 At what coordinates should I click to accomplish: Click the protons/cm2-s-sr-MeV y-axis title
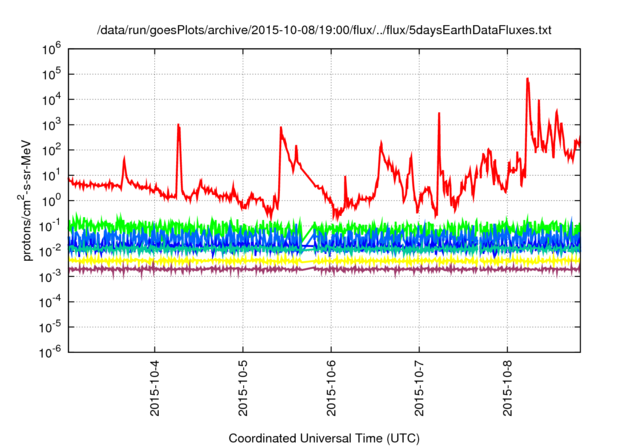click(27, 200)
